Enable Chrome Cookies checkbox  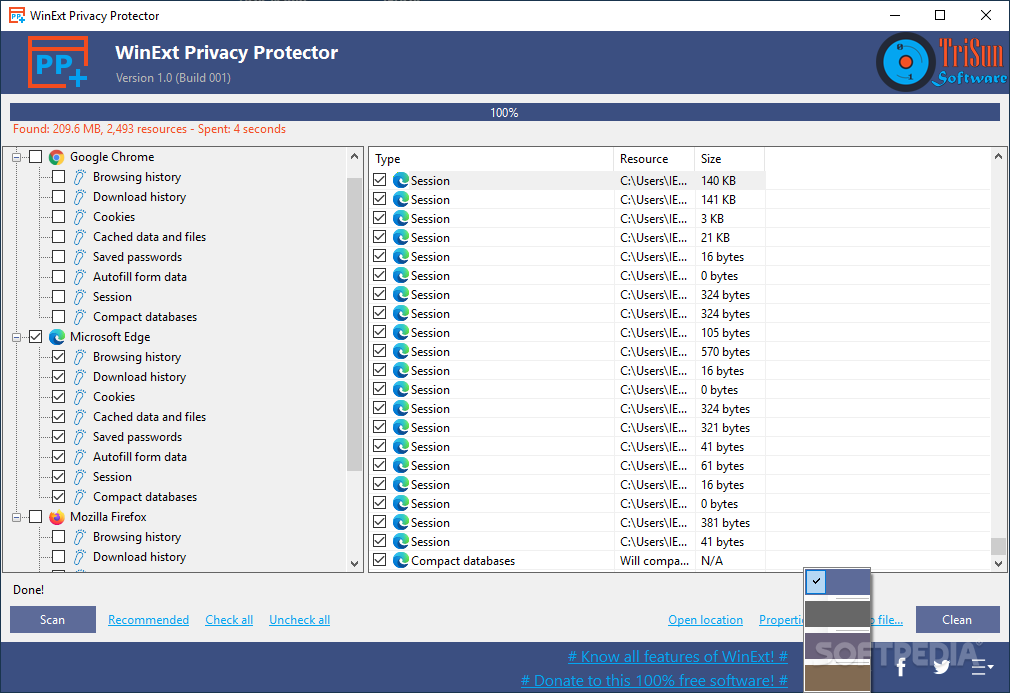click(x=59, y=216)
